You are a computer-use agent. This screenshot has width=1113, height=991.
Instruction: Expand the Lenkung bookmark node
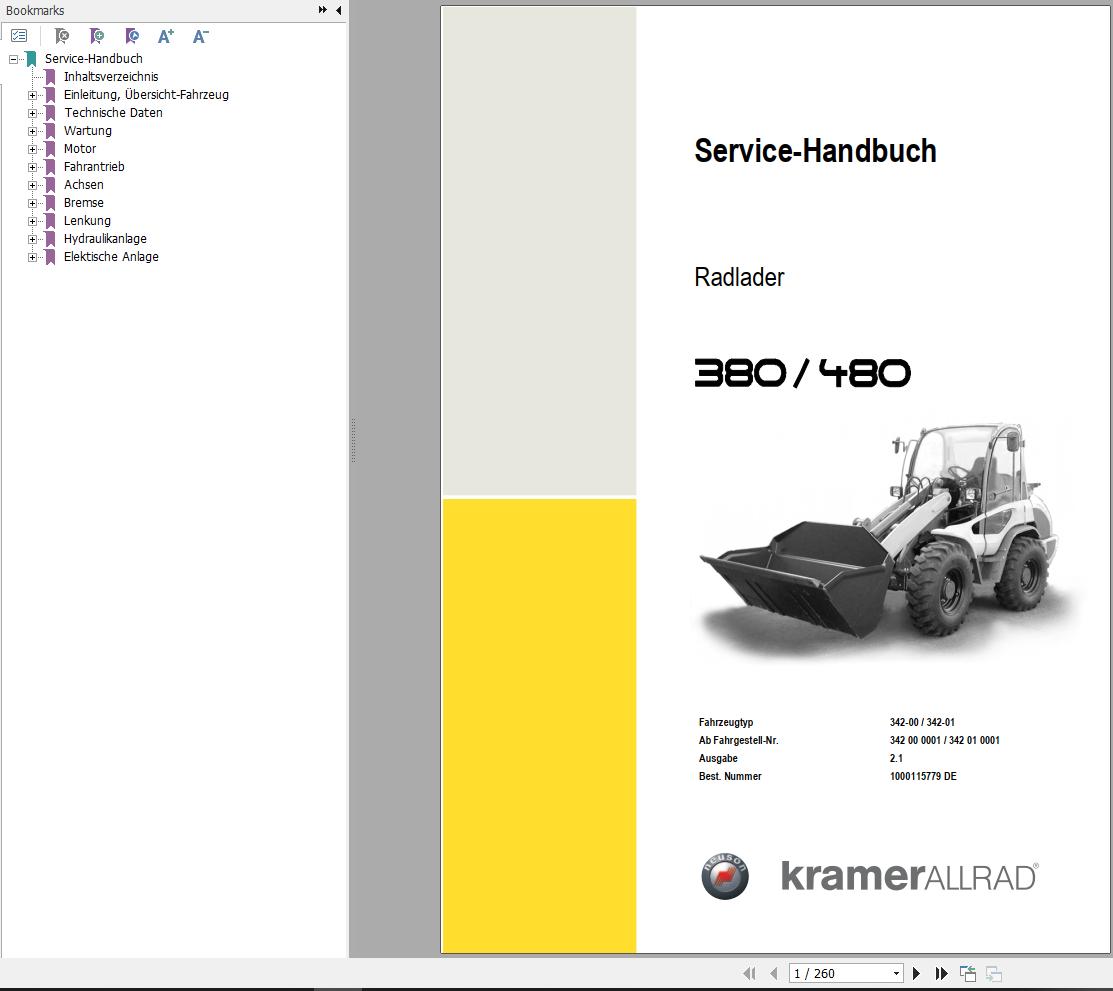pos(32,221)
